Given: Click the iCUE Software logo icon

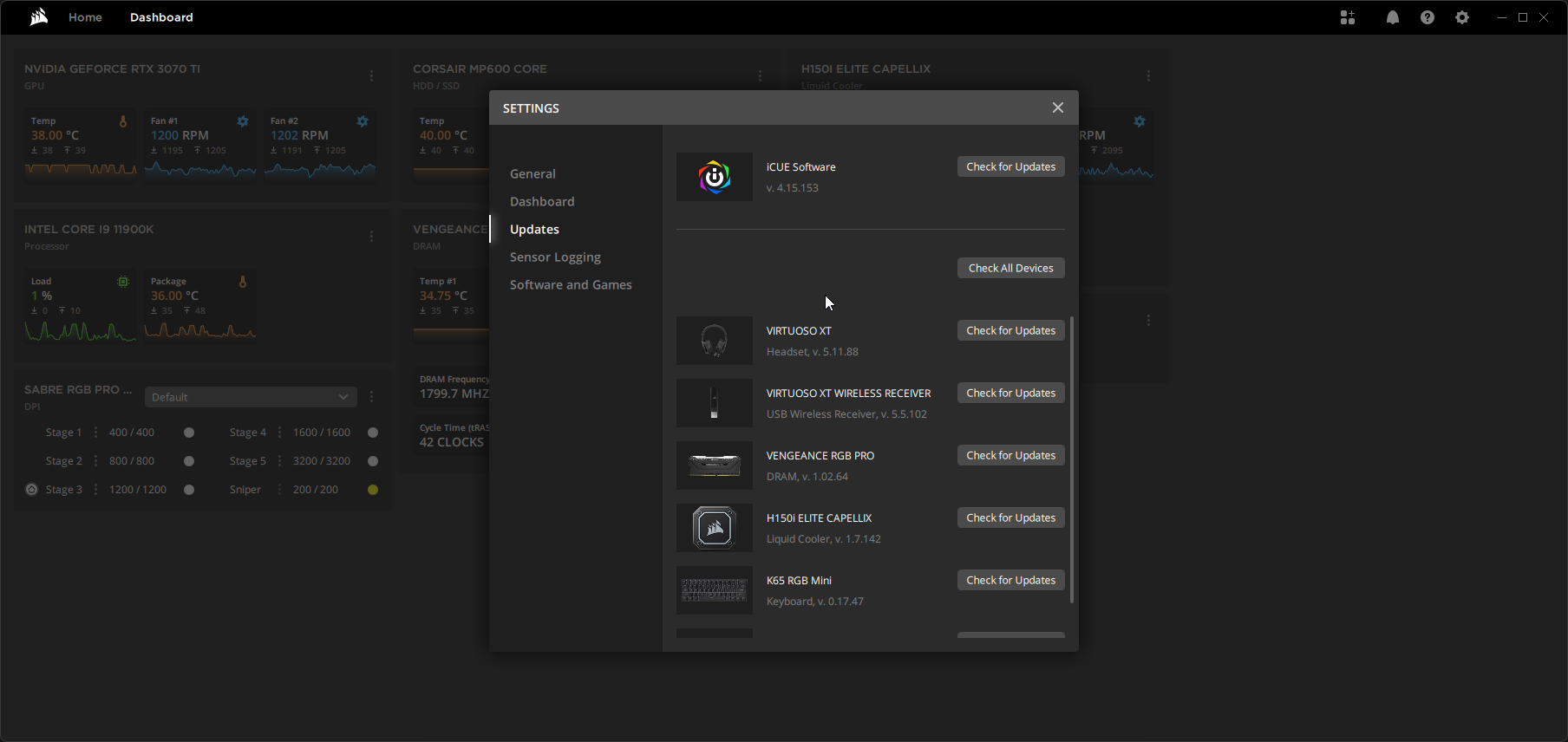Looking at the screenshot, I should point(715,178).
